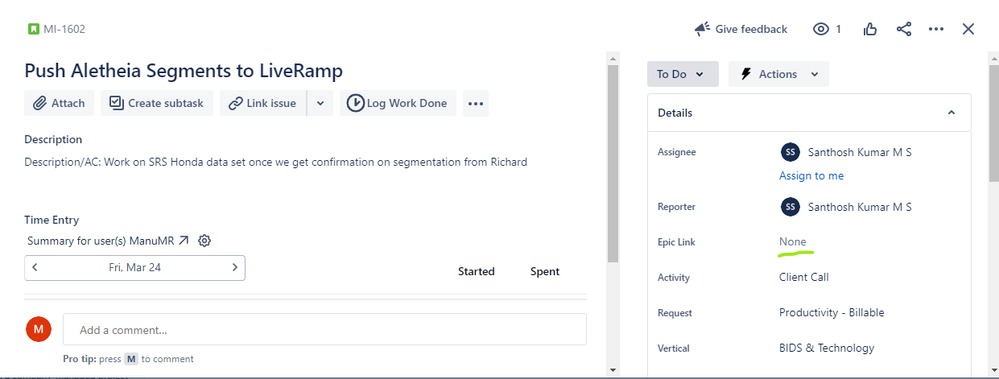Close the issue dialog

968,29
